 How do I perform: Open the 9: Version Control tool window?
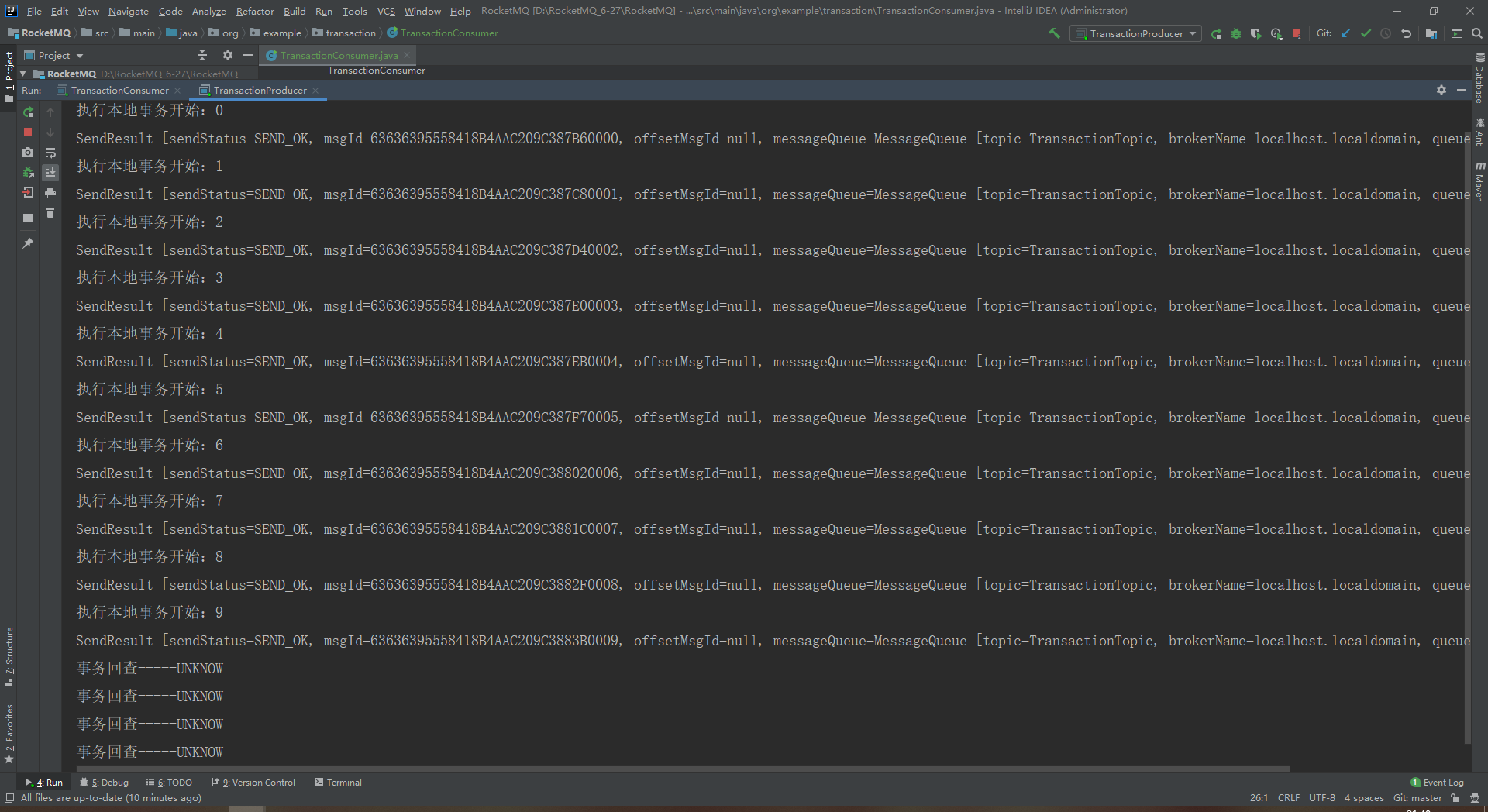[253, 783]
